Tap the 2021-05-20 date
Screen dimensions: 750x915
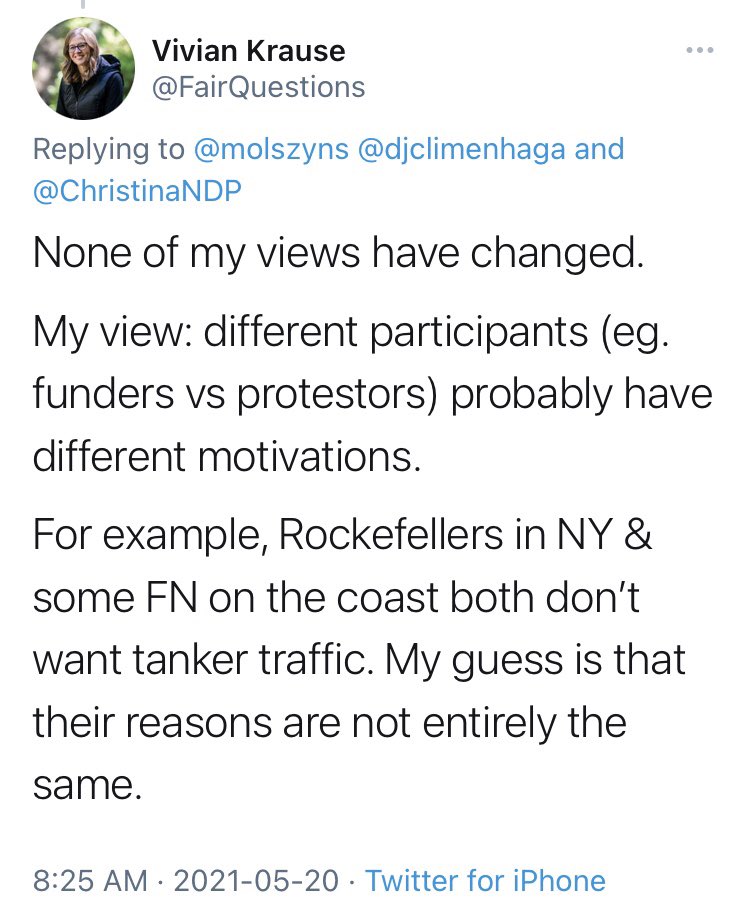coord(256,880)
